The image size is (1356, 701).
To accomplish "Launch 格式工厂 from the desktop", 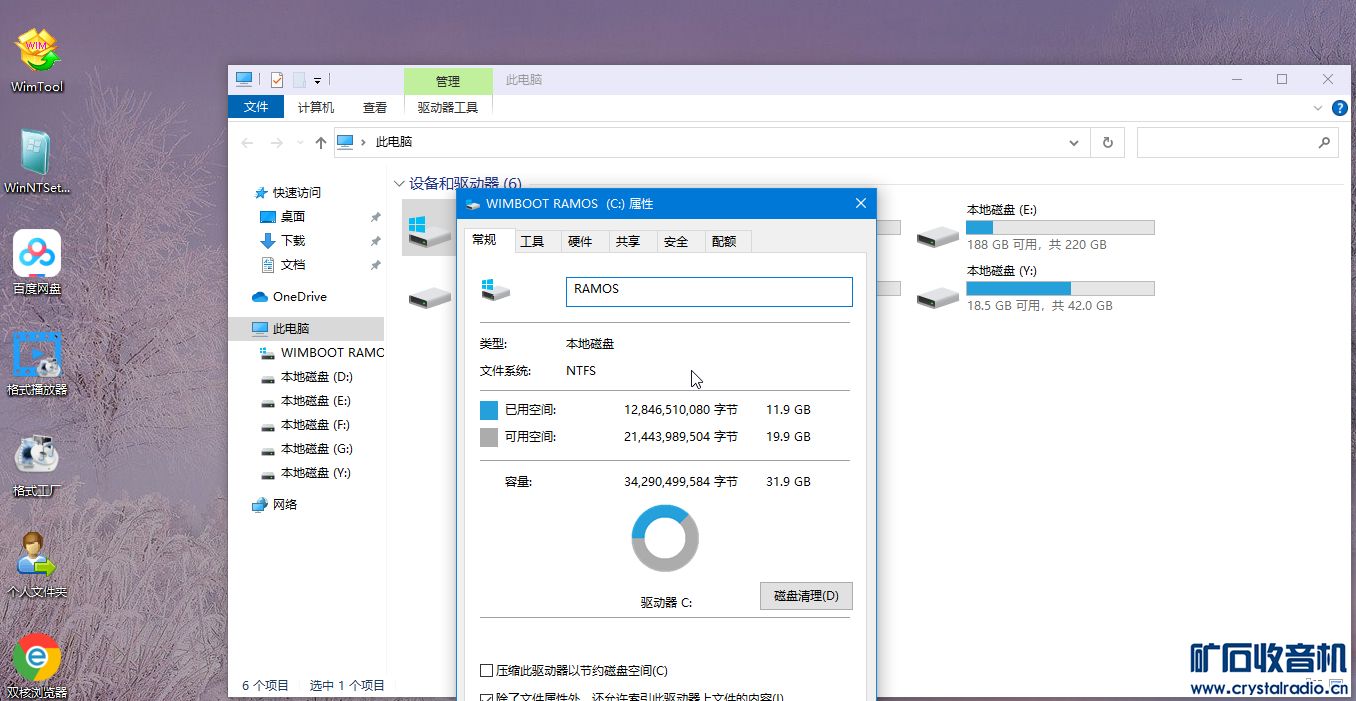I will point(37,465).
